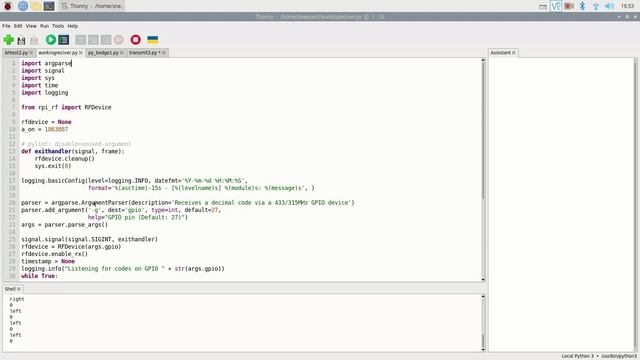Open the File menu
640x360 pixels.
click(6, 26)
